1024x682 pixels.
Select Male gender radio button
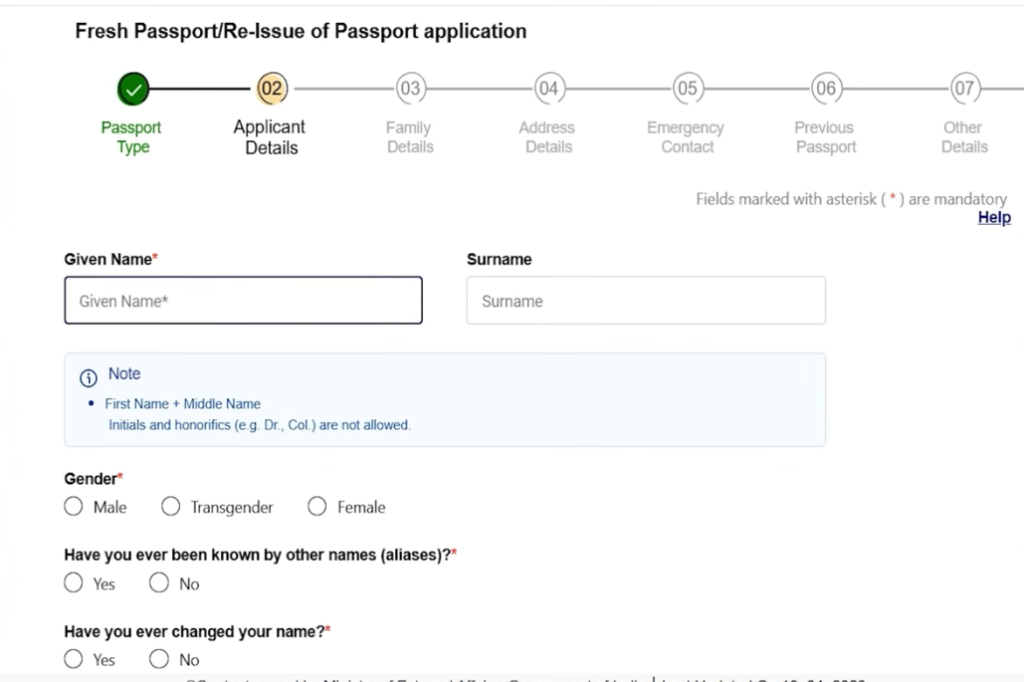73,507
